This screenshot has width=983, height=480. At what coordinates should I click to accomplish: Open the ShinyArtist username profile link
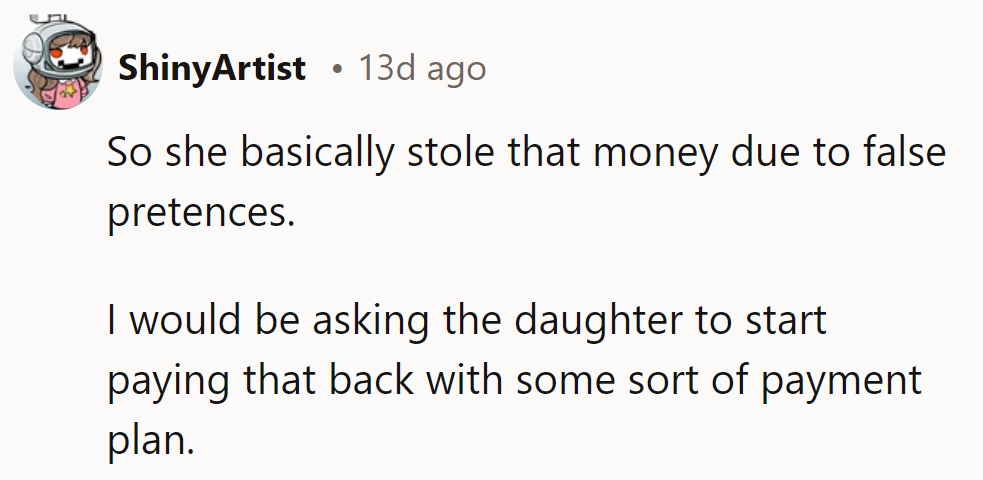pyautogui.click(x=212, y=69)
